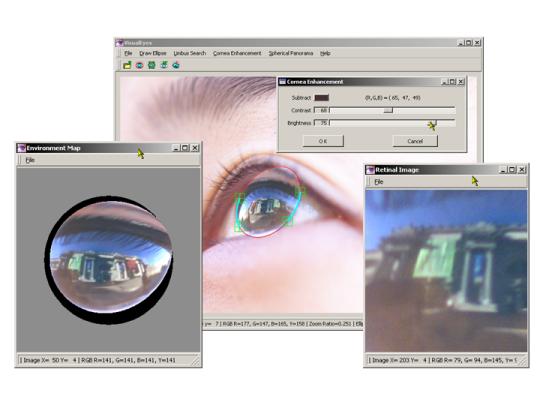This screenshot has height=405, width=540.
Task: Click the Contrast value field
Action: tap(322, 111)
